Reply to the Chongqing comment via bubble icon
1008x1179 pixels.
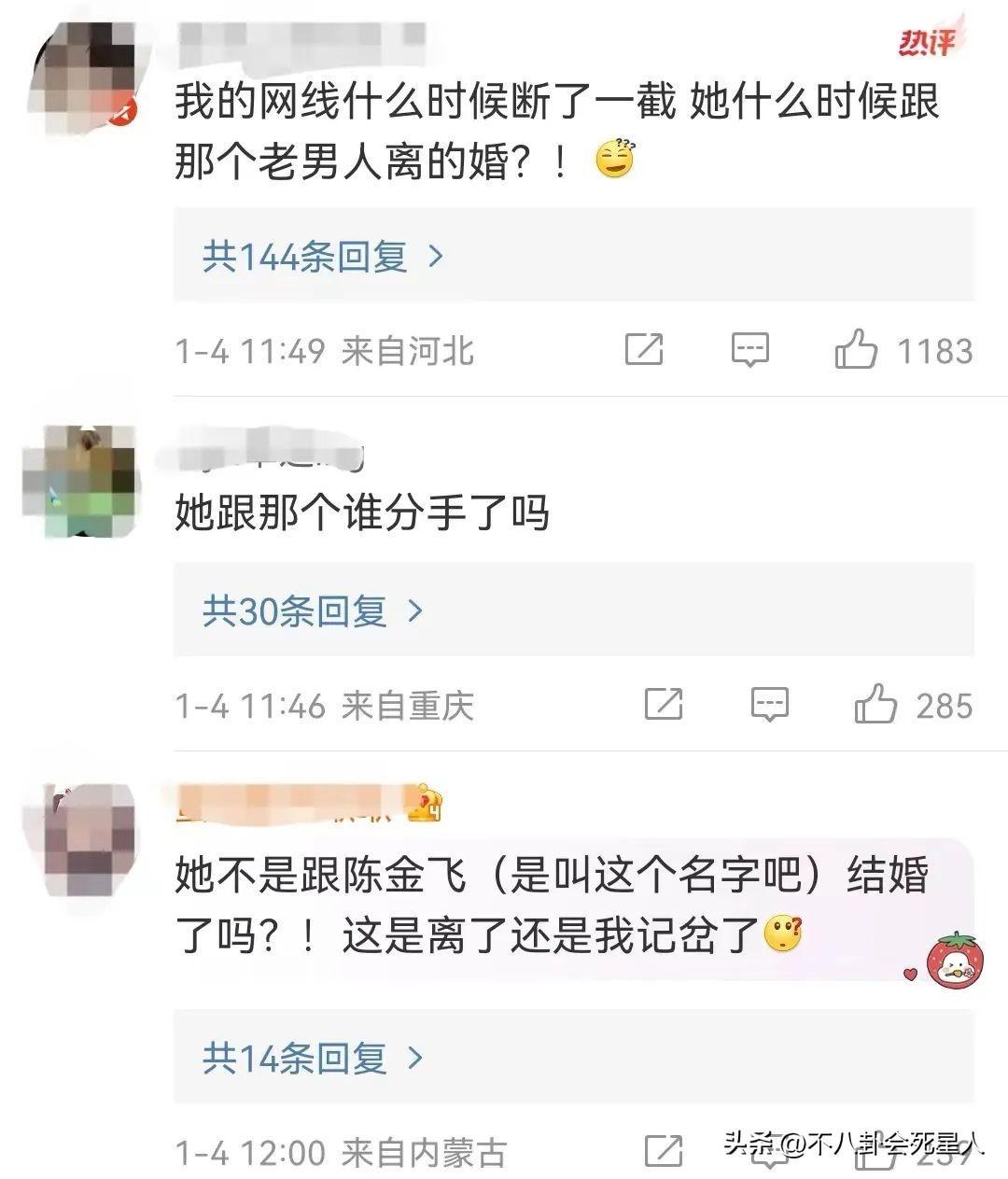click(770, 705)
